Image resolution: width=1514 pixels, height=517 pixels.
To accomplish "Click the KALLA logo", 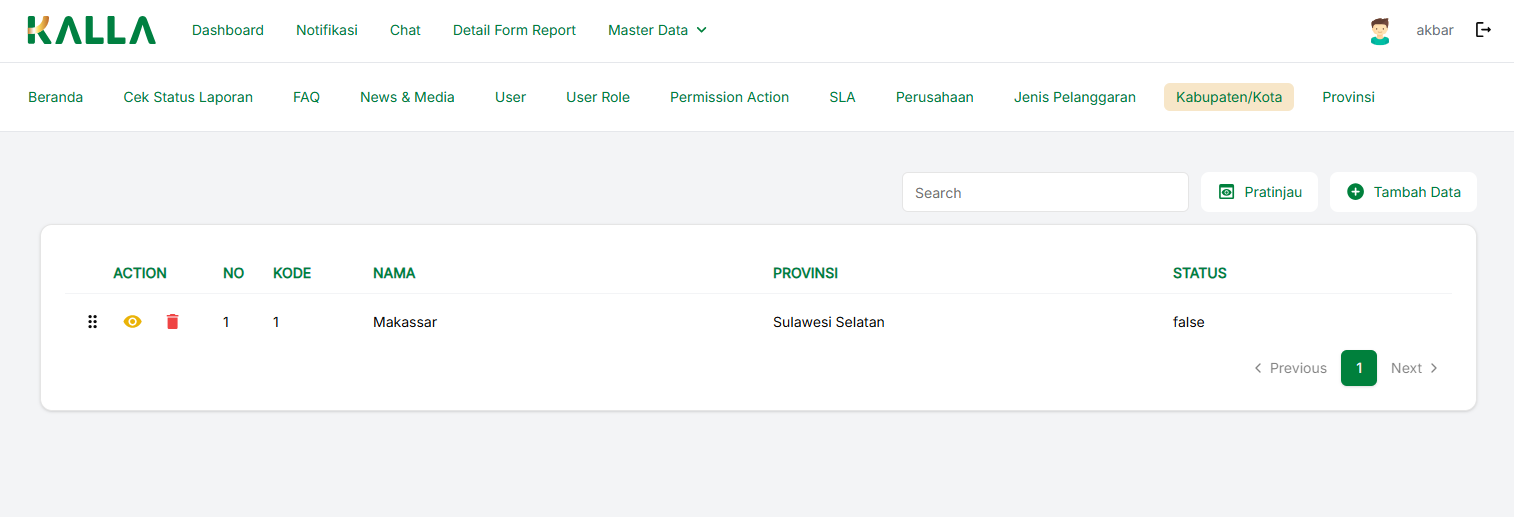I will tap(91, 30).
